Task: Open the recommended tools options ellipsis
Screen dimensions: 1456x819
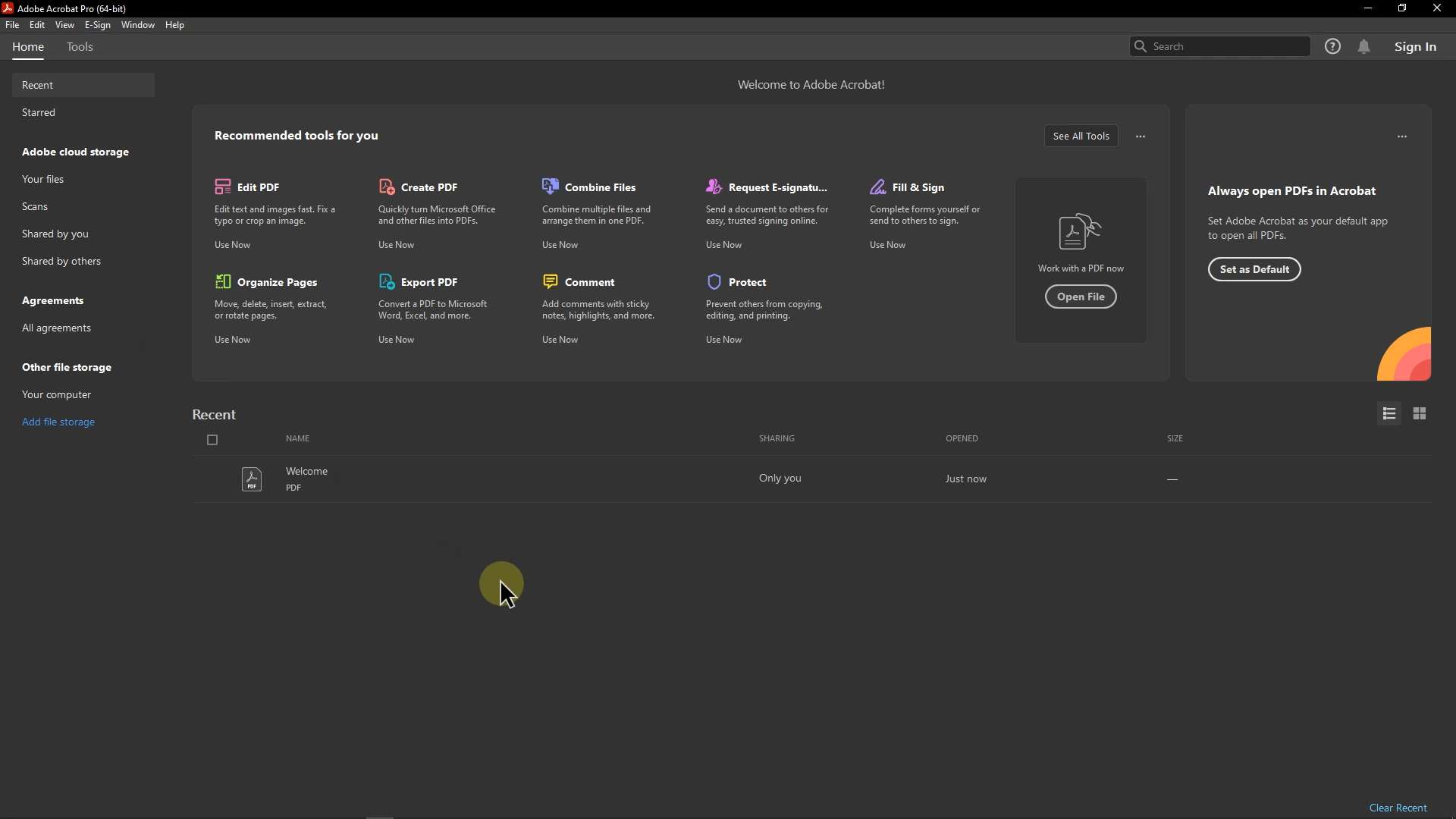Action: point(1141,136)
